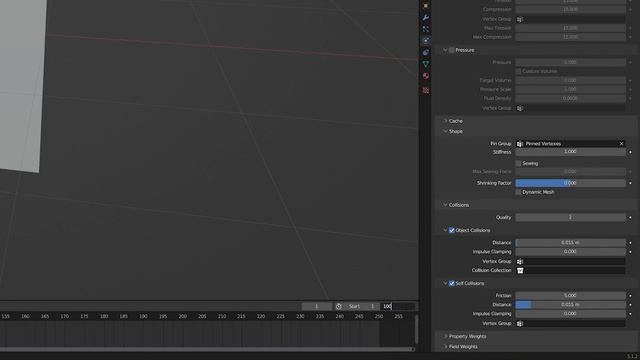Click the Self Collisions Distance slider
This screenshot has height=360, width=640.
pos(570,304)
